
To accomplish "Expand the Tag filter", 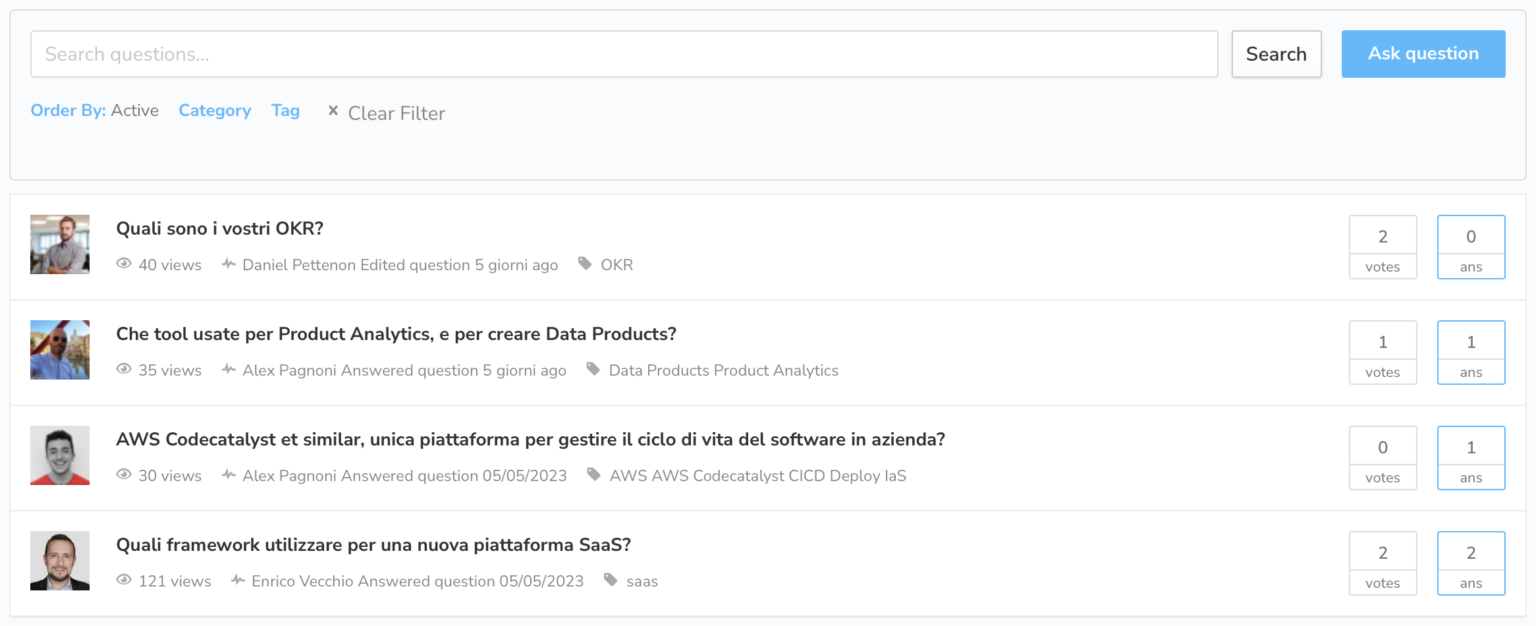I will pyautogui.click(x=286, y=111).
